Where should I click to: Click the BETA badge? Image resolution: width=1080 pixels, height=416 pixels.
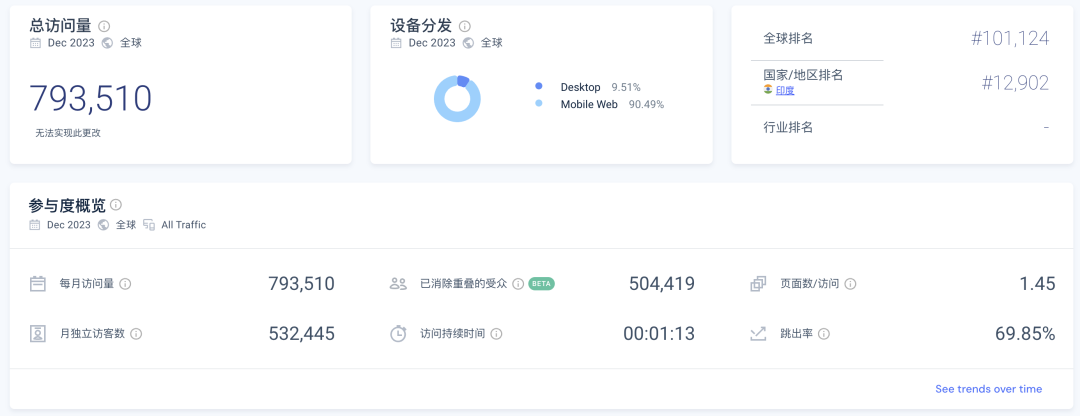click(541, 284)
